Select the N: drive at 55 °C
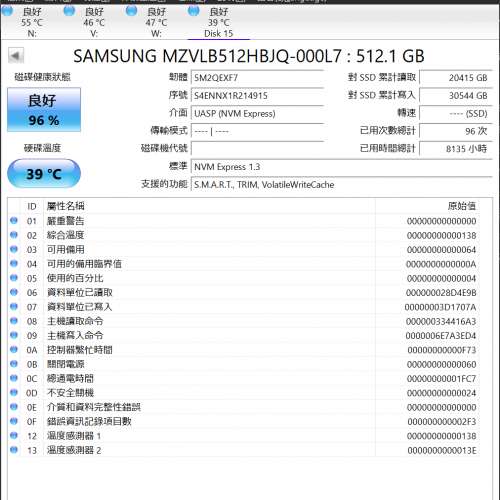500x500 pixels. [x=32, y=22]
